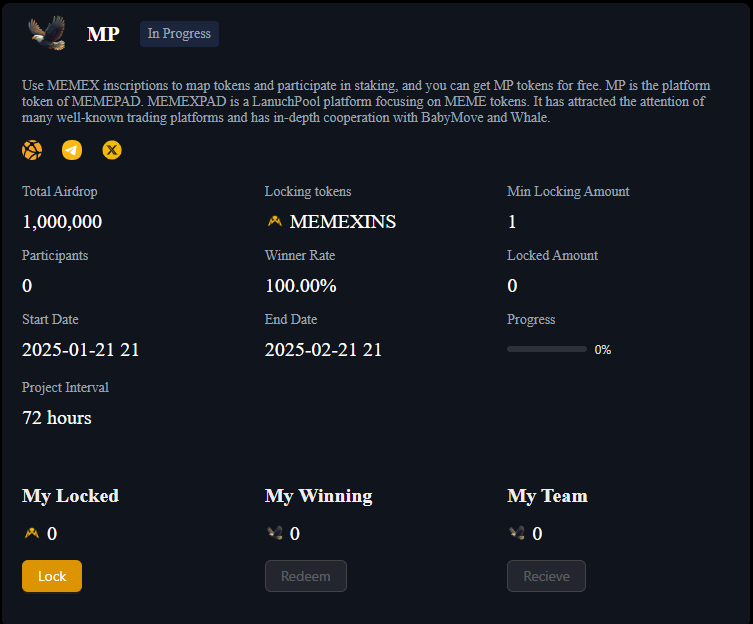Click the Lock button
The image size is (753, 624).
click(52, 576)
